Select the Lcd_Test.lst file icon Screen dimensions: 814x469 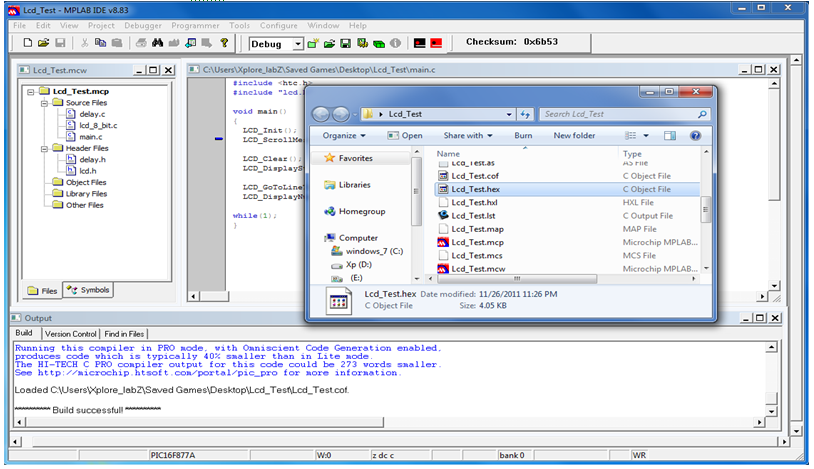443,215
